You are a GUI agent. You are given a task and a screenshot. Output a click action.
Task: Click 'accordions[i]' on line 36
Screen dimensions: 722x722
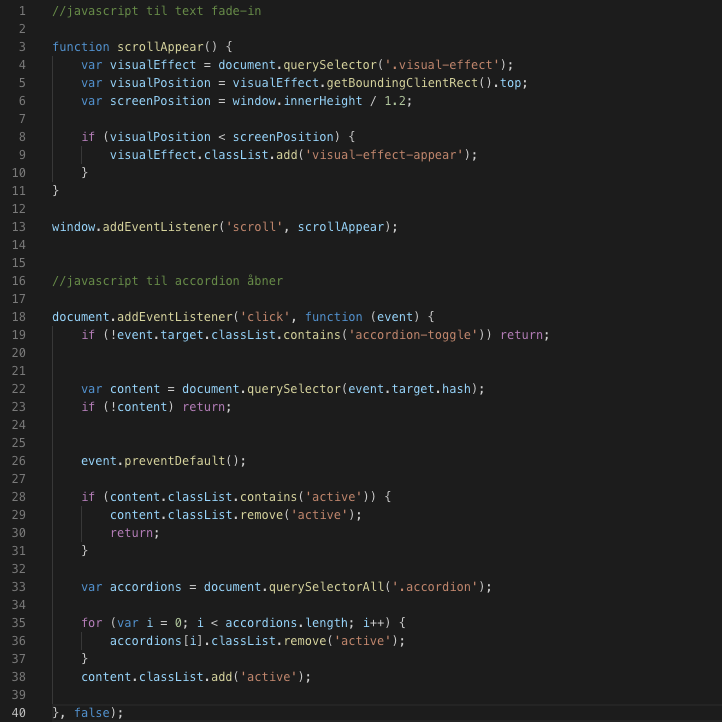pos(157,641)
